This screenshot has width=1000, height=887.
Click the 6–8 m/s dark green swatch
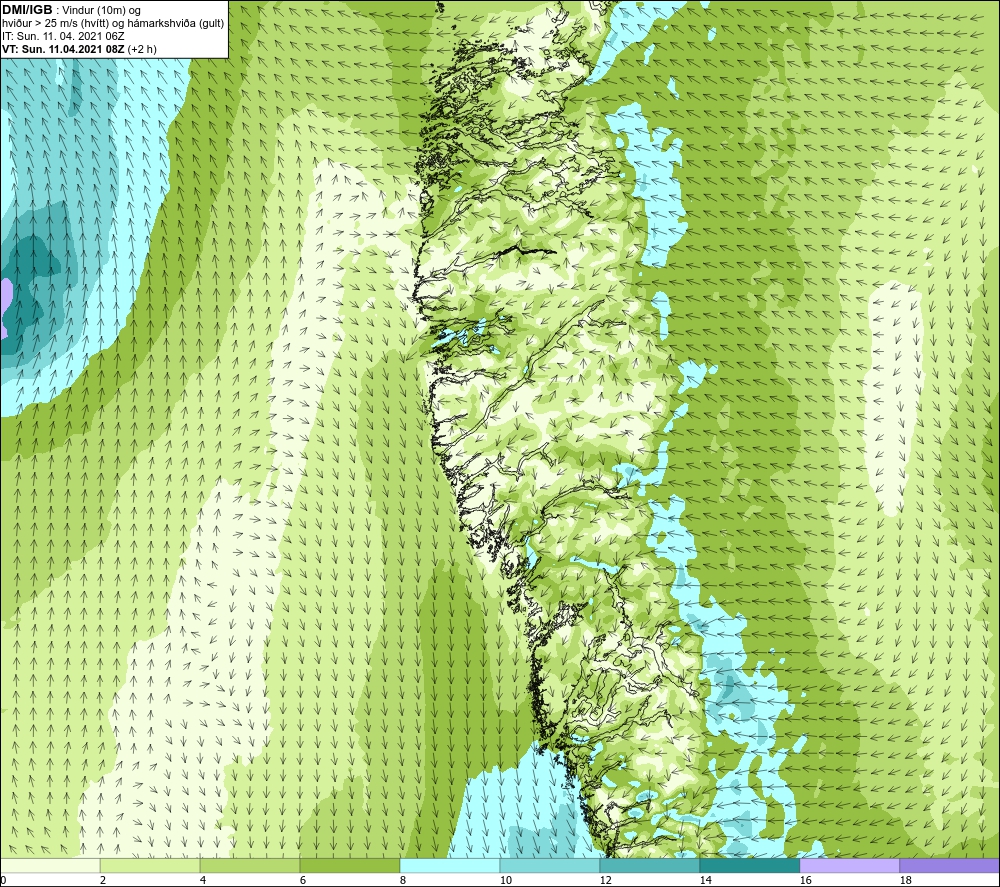(349, 865)
